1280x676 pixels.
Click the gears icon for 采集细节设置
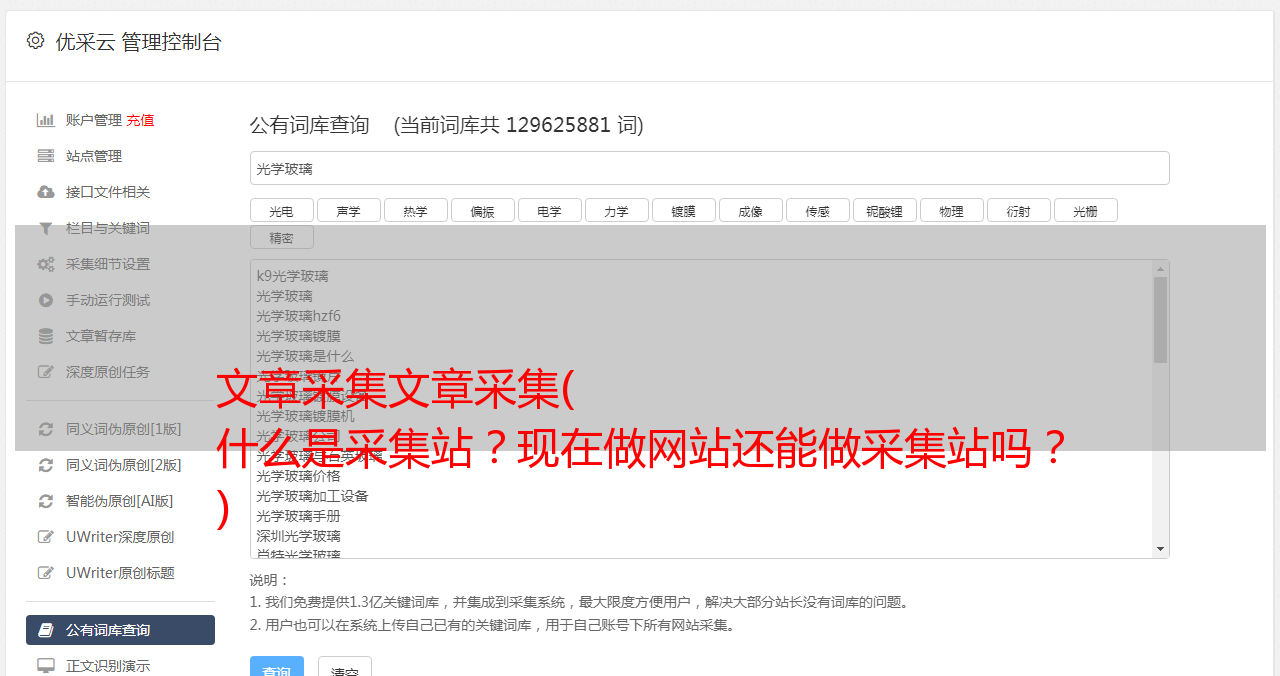[46, 264]
